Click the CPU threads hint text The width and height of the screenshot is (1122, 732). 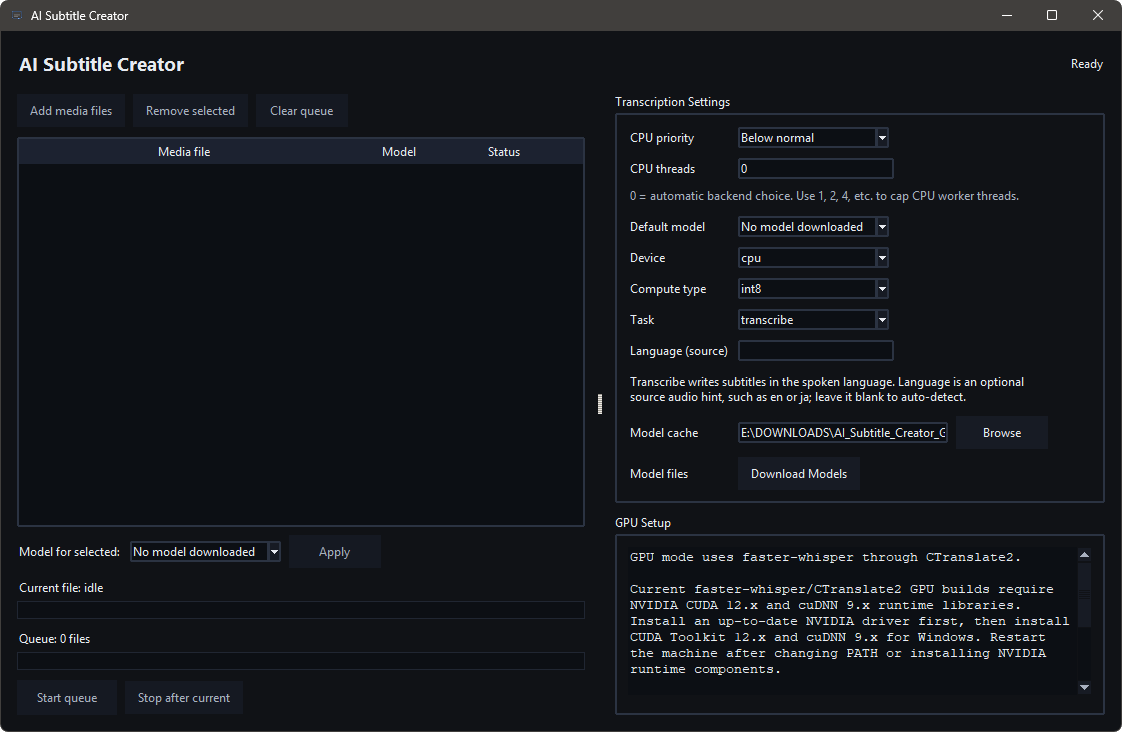point(824,196)
